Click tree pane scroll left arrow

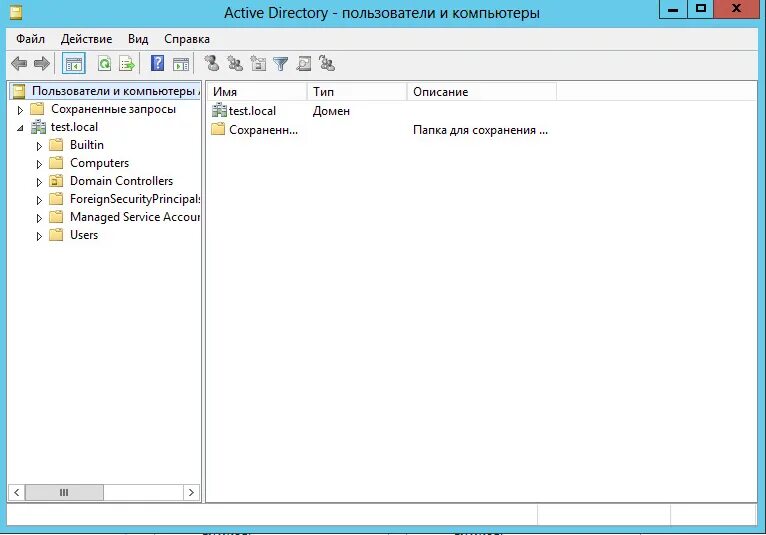point(17,492)
